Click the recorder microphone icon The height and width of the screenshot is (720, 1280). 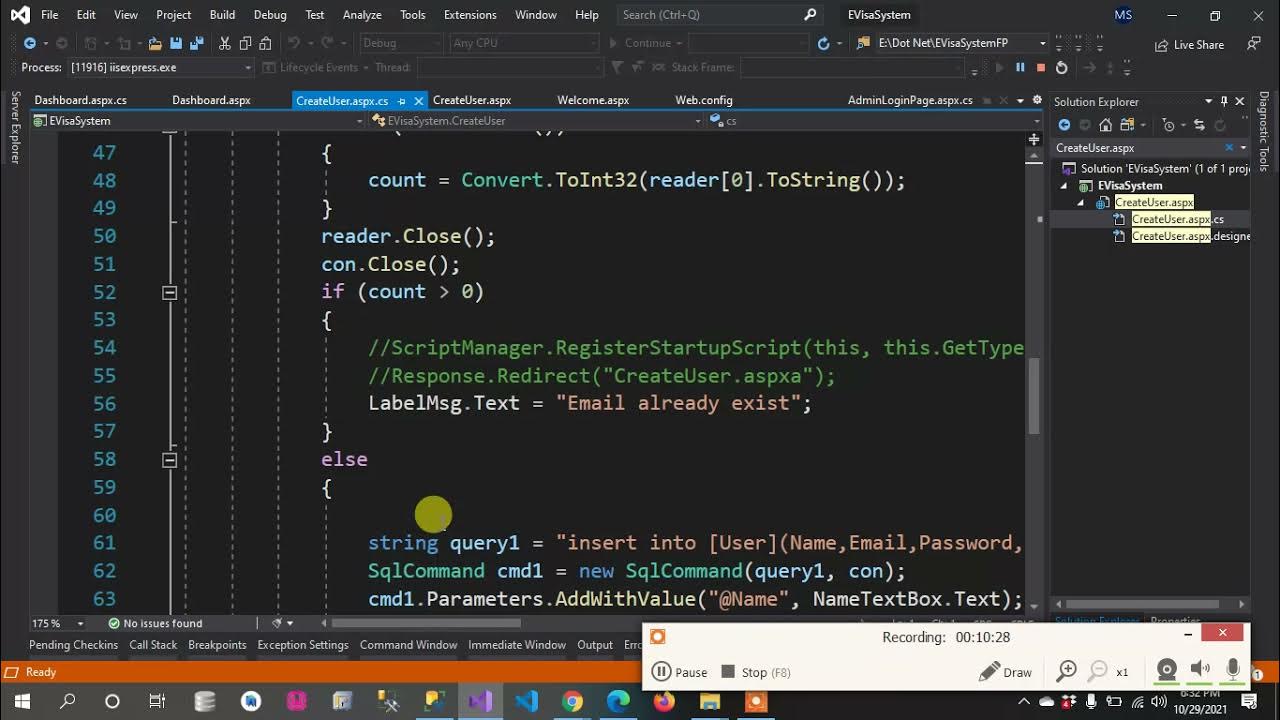coord(1233,671)
